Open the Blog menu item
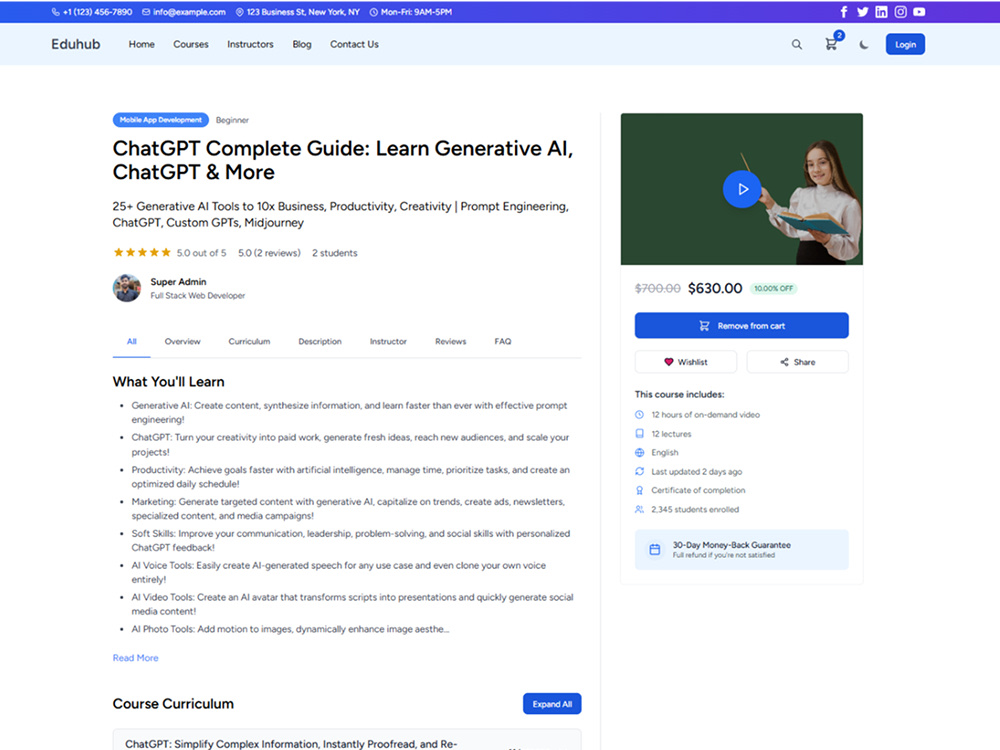The height and width of the screenshot is (750, 1000). pos(302,44)
